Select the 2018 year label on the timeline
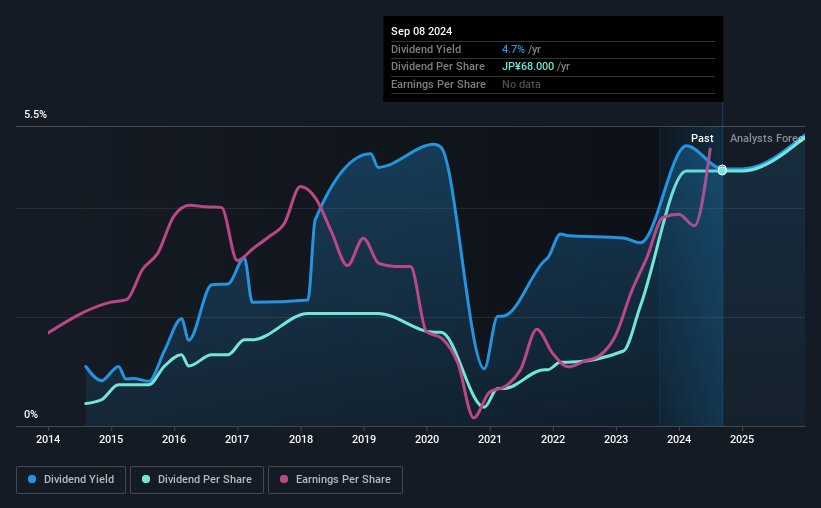 (301, 439)
